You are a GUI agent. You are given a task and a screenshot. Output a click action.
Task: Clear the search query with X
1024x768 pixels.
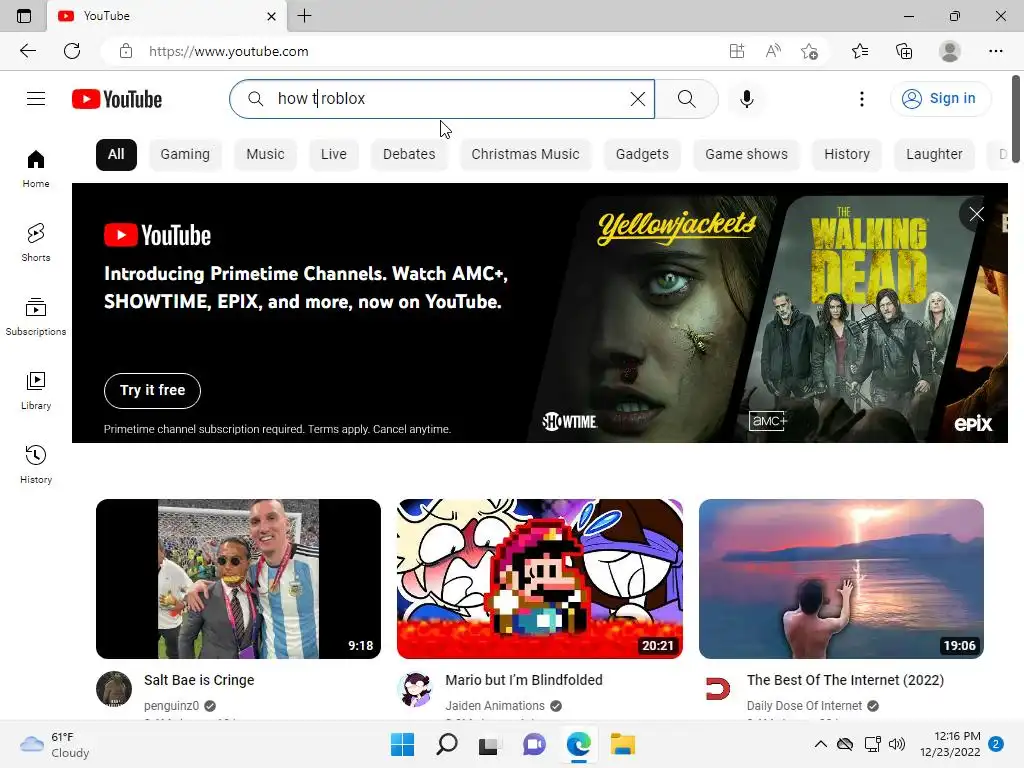coord(637,99)
